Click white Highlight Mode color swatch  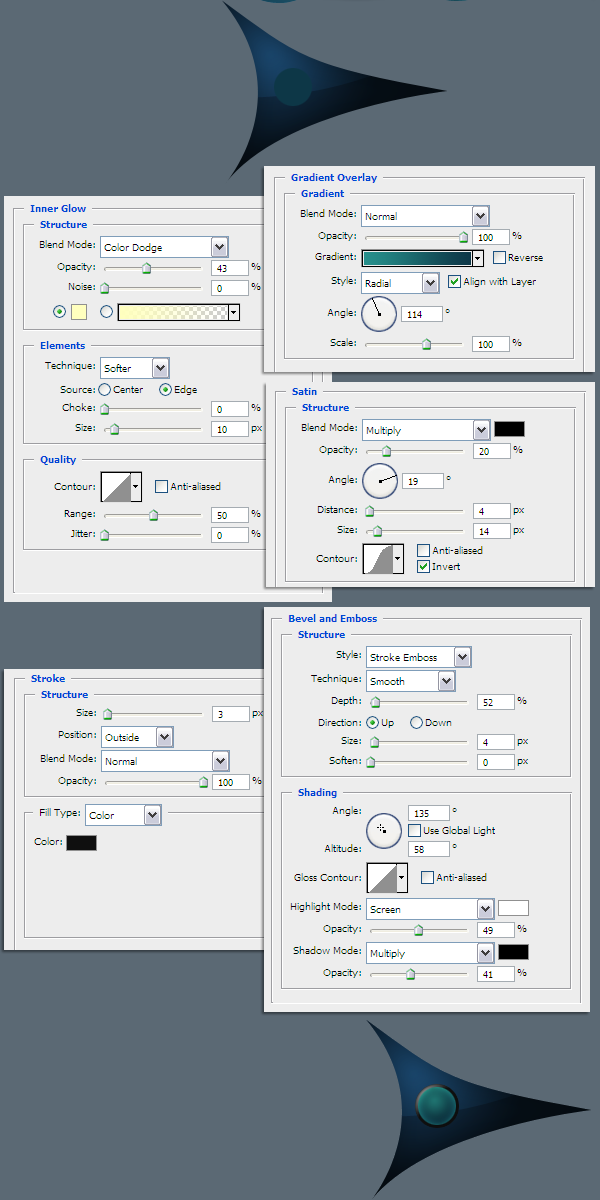coord(514,908)
